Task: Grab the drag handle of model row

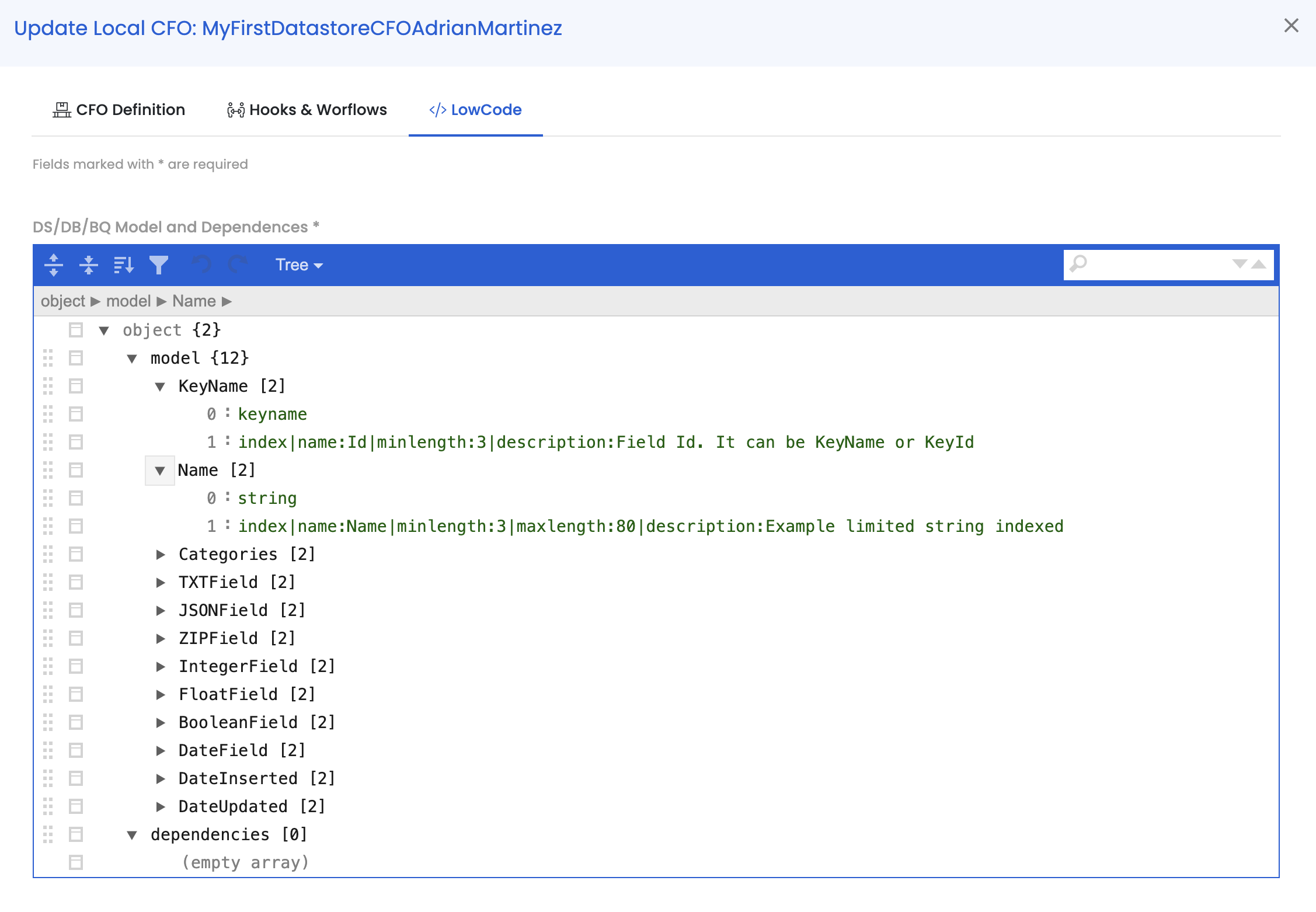Action: (48, 358)
